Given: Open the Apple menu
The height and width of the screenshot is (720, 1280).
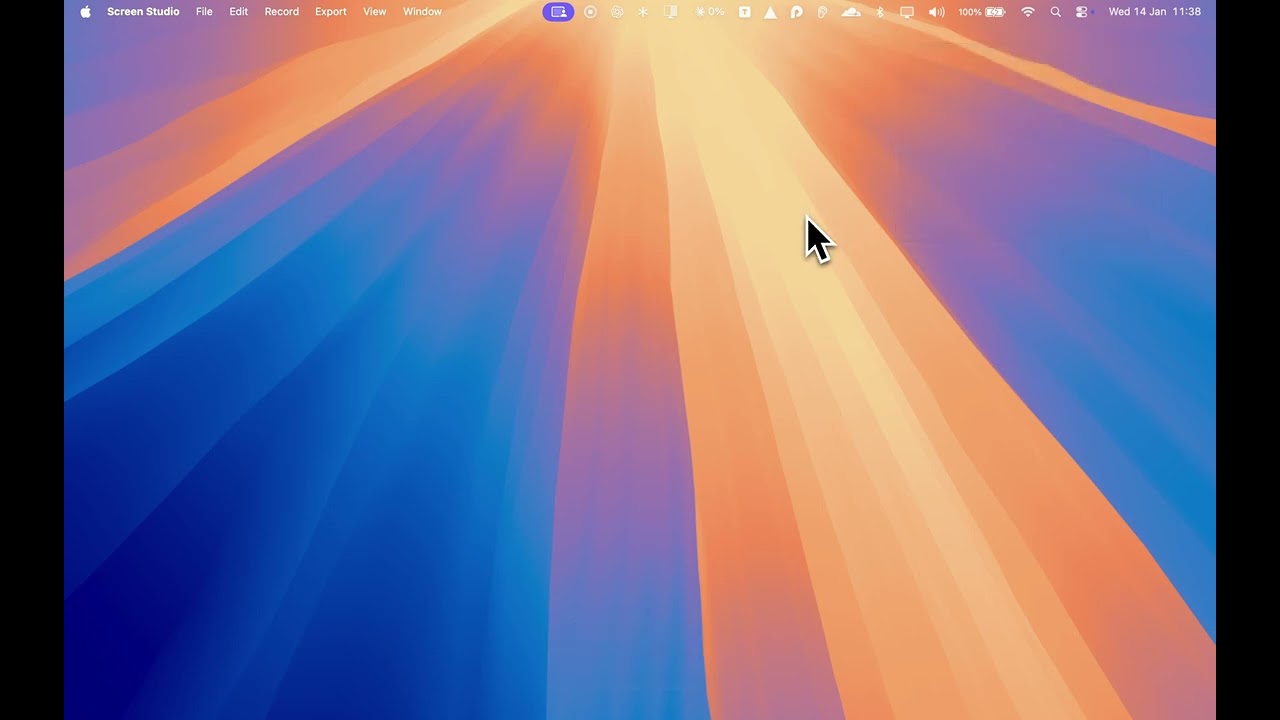Looking at the screenshot, I should click(x=85, y=12).
